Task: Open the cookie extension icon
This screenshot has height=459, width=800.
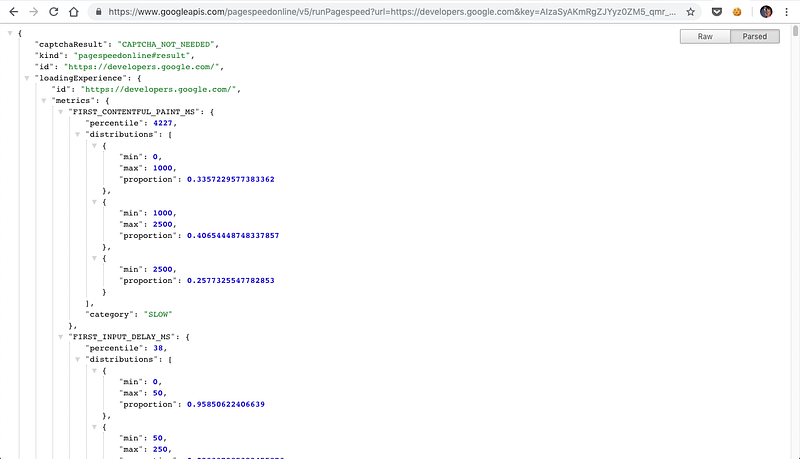Action: (737, 12)
